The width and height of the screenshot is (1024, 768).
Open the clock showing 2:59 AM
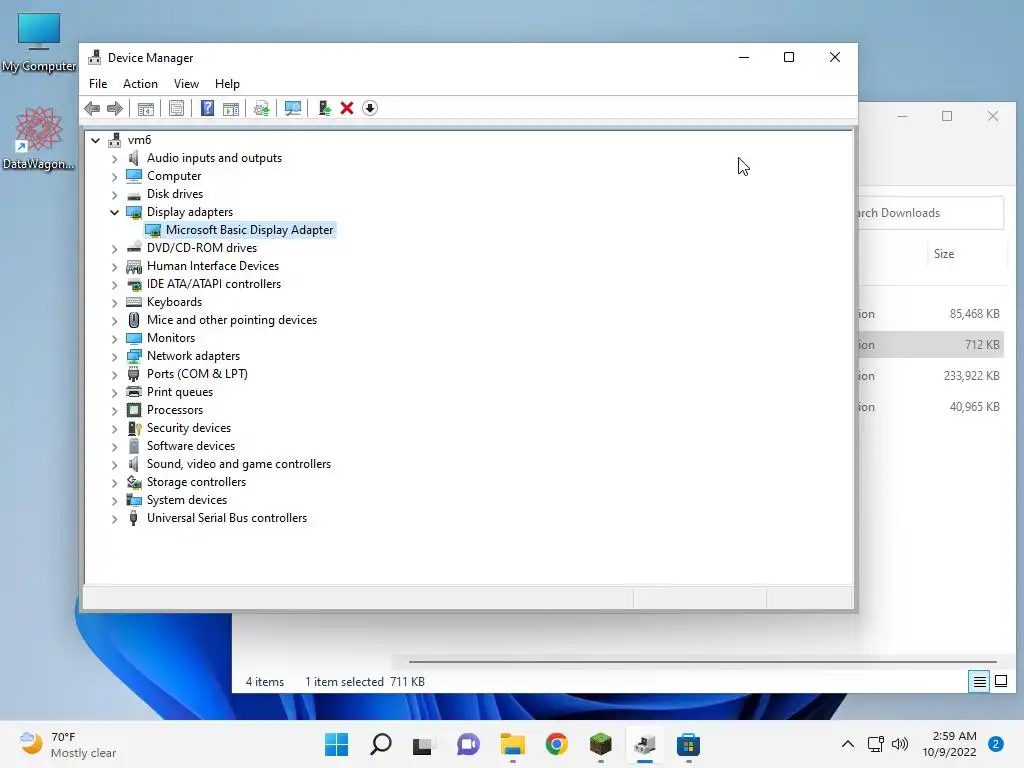coord(949,744)
